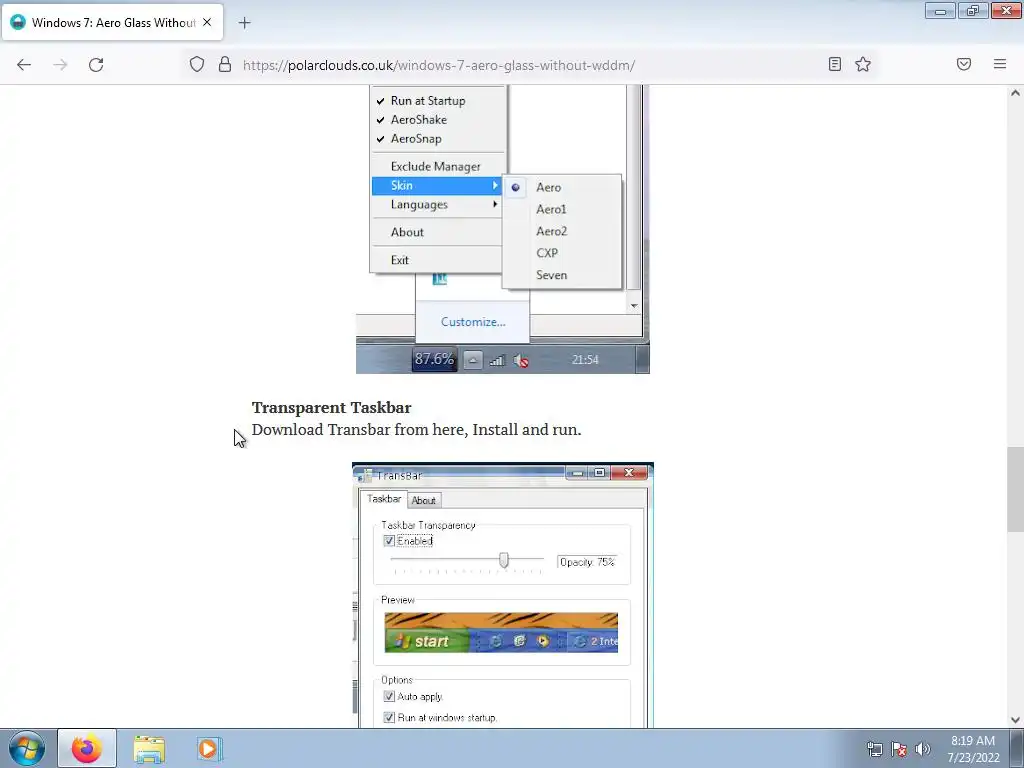This screenshot has width=1024, height=768.
Task: Click Exclude Manager in pictured menu
Action: pos(436,167)
